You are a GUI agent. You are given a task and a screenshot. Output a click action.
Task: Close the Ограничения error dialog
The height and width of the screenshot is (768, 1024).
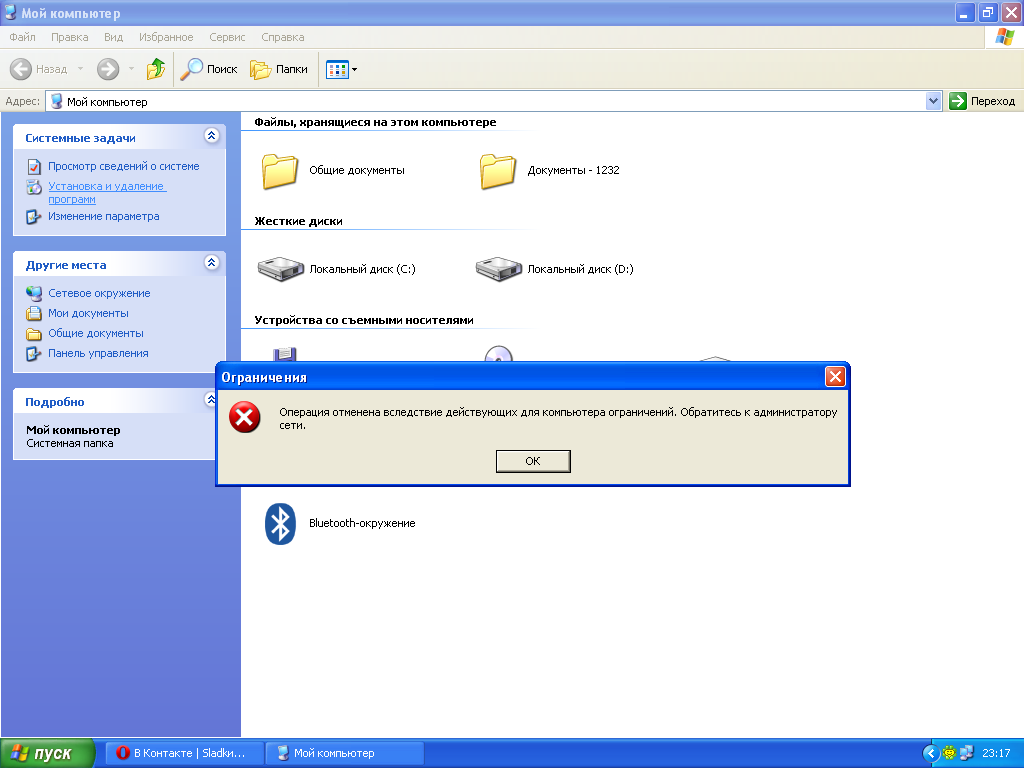click(x=835, y=377)
